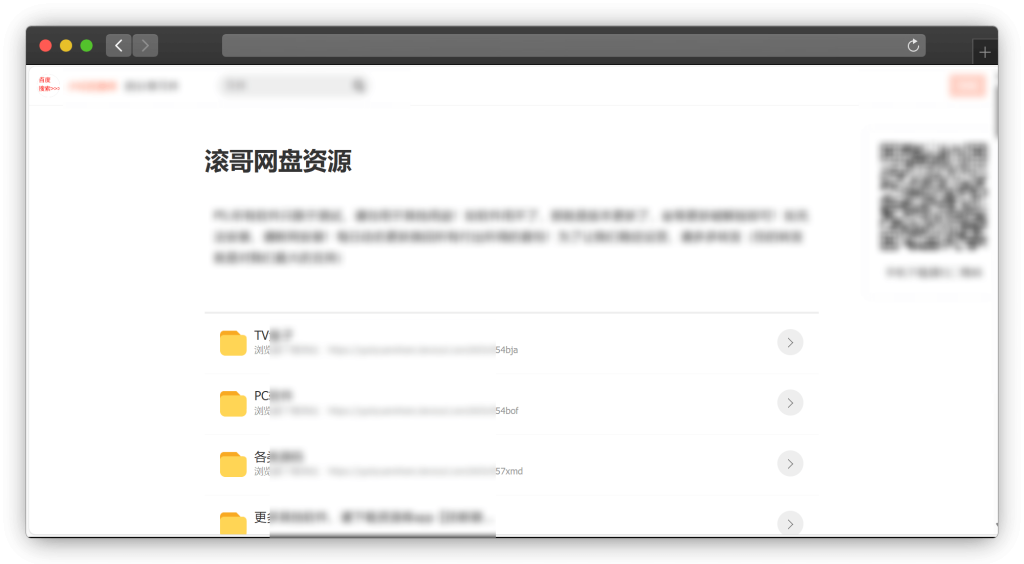The width and height of the screenshot is (1024, 564).
Task: Expand the TV folder row chevron
Action: pyautogui.click(x=790, y=343)
